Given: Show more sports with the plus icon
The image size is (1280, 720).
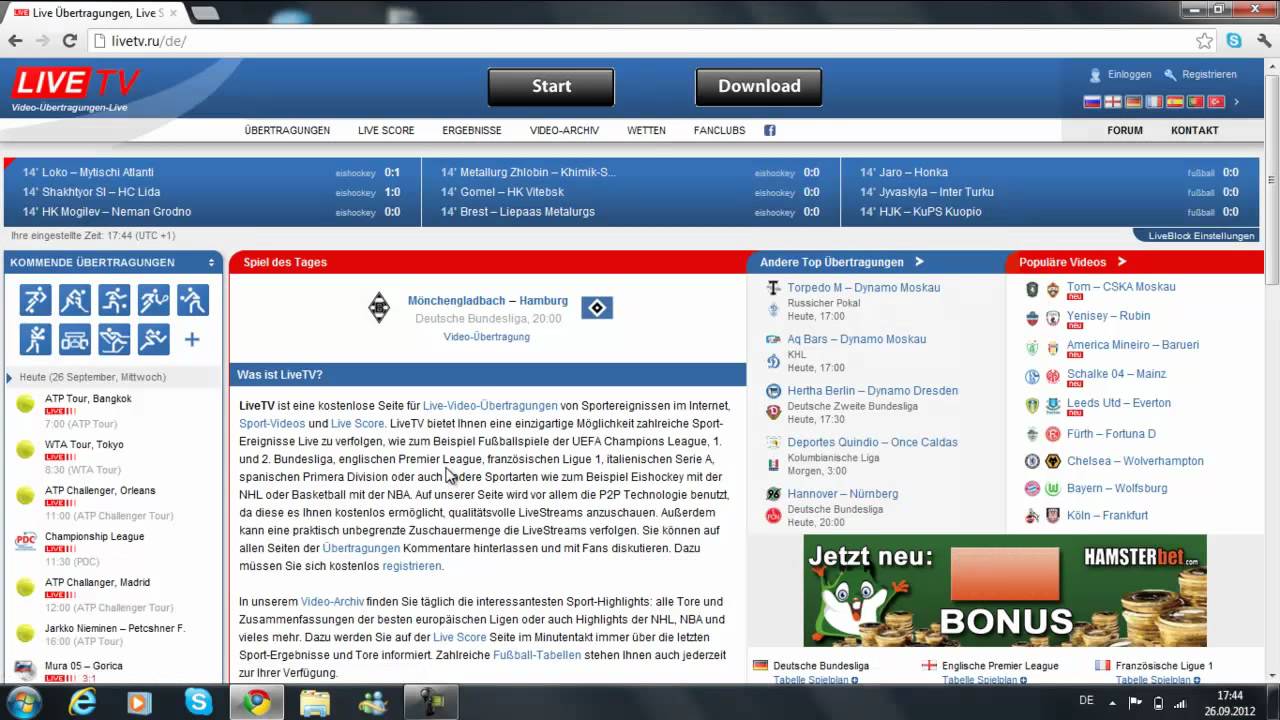Looking at the screenshot, I should pos(192,339).
